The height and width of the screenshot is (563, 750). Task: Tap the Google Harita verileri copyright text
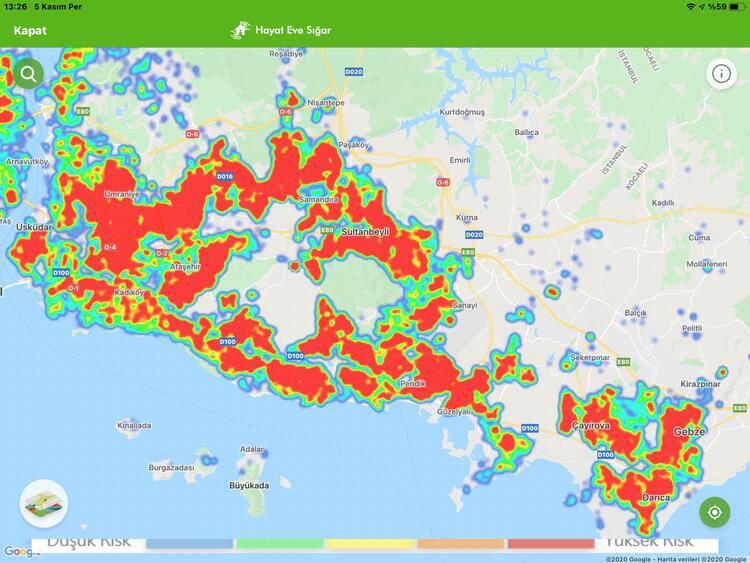[x=675, y=557]
